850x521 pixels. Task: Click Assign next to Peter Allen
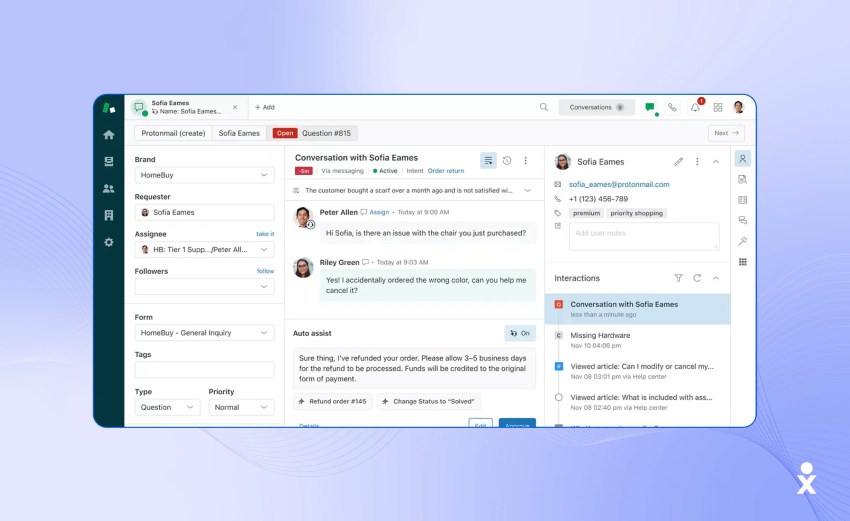tap(379, 213)
